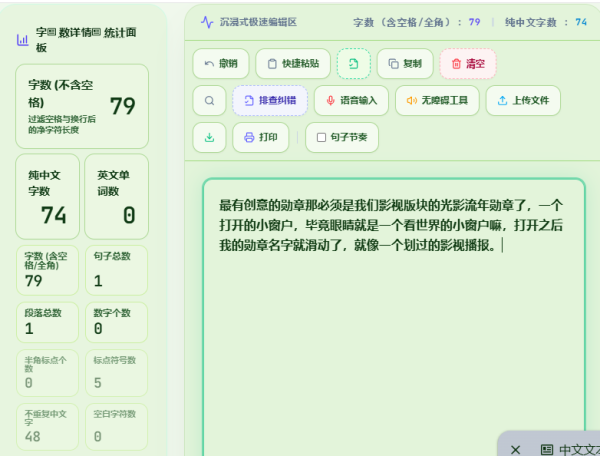The image size is (600, 456).
Task: Click the trash can icon on 清空
Action: [456, 64]
